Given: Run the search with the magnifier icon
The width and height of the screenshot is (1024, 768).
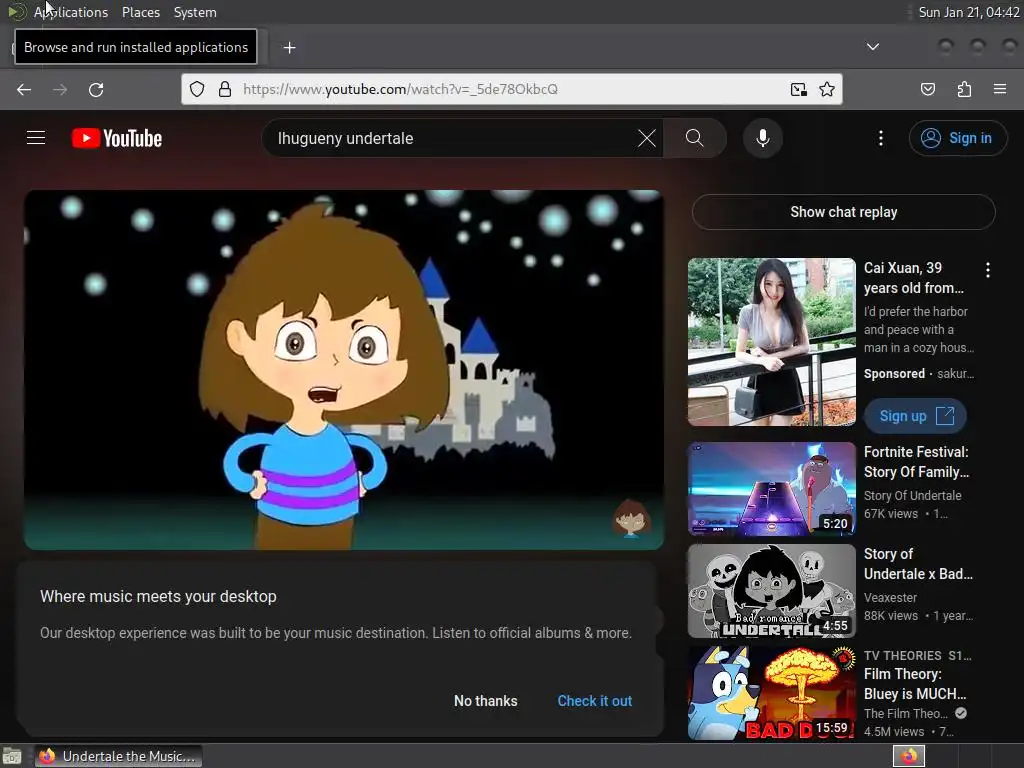Looking at the screenshot, I should tap(695, 138).
